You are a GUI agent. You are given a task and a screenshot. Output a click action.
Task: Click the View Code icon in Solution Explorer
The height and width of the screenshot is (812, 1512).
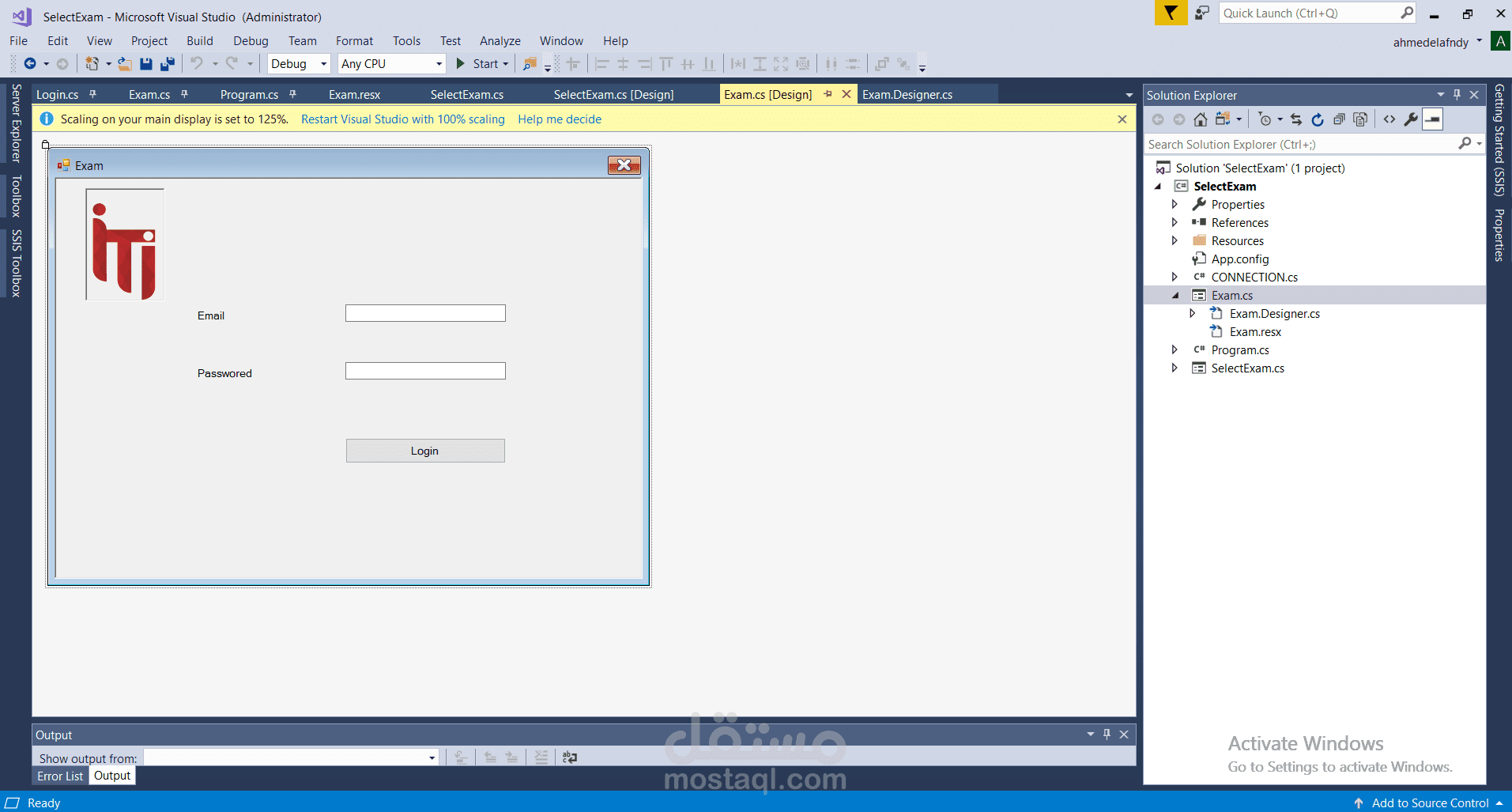click(1390, 119)
